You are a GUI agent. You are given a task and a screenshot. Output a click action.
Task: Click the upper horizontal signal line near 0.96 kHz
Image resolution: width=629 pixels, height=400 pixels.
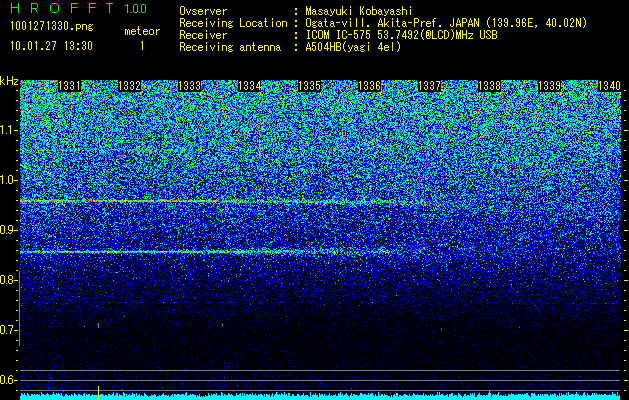[x=223, y=202]
